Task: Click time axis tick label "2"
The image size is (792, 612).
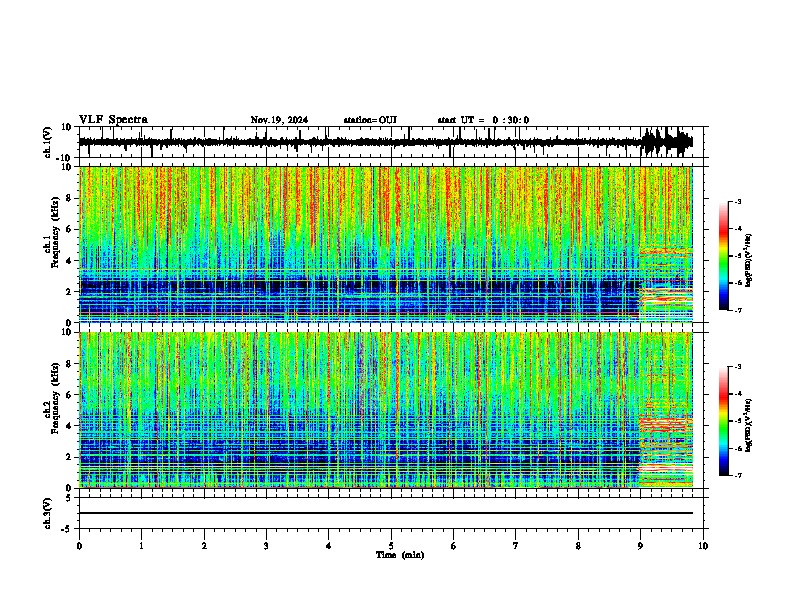Action: (204, 546)
